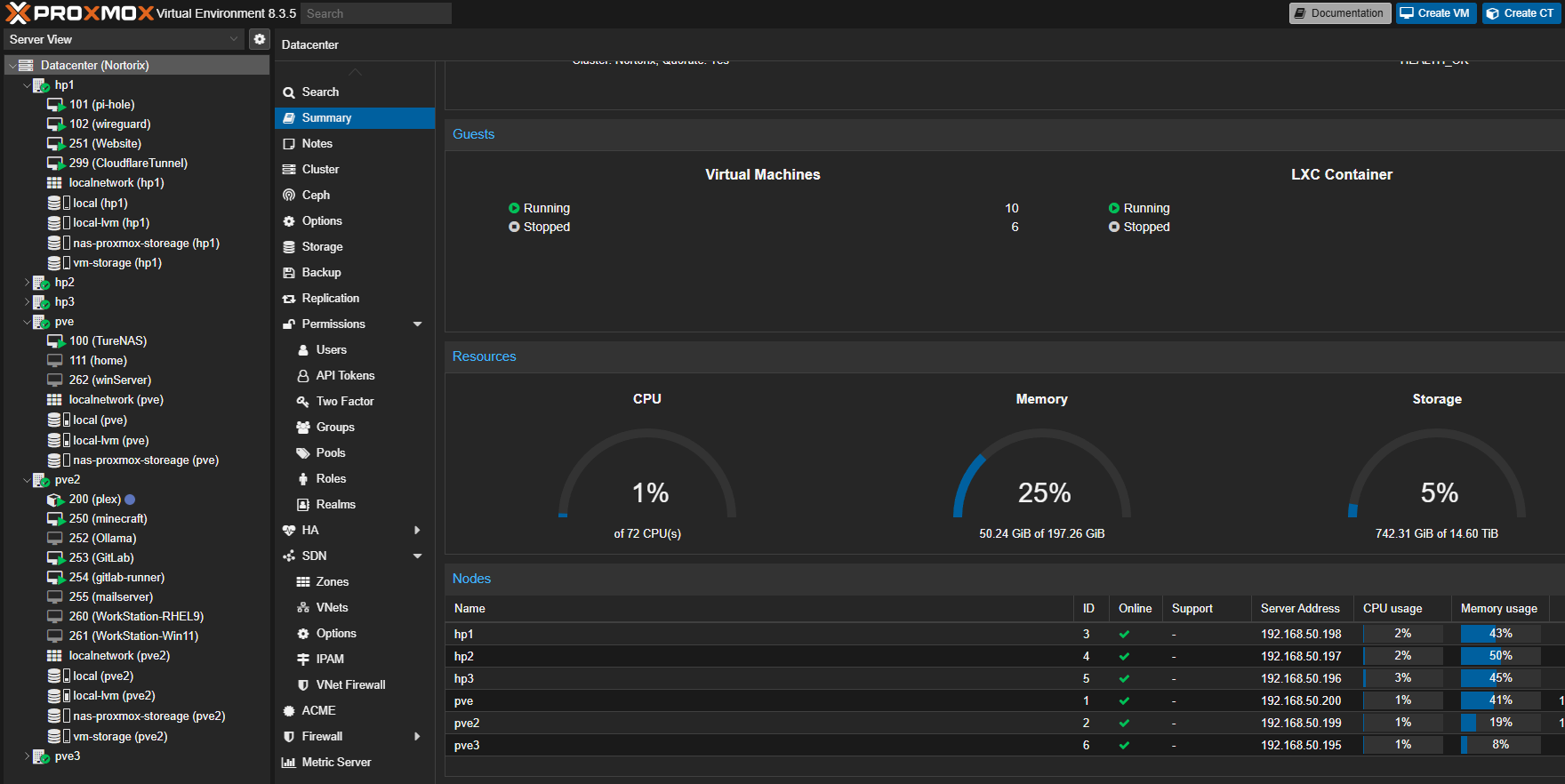Click the stopped VM 111 (home) icon
This screenshot has width=1565, height=784.
[55, 361]
